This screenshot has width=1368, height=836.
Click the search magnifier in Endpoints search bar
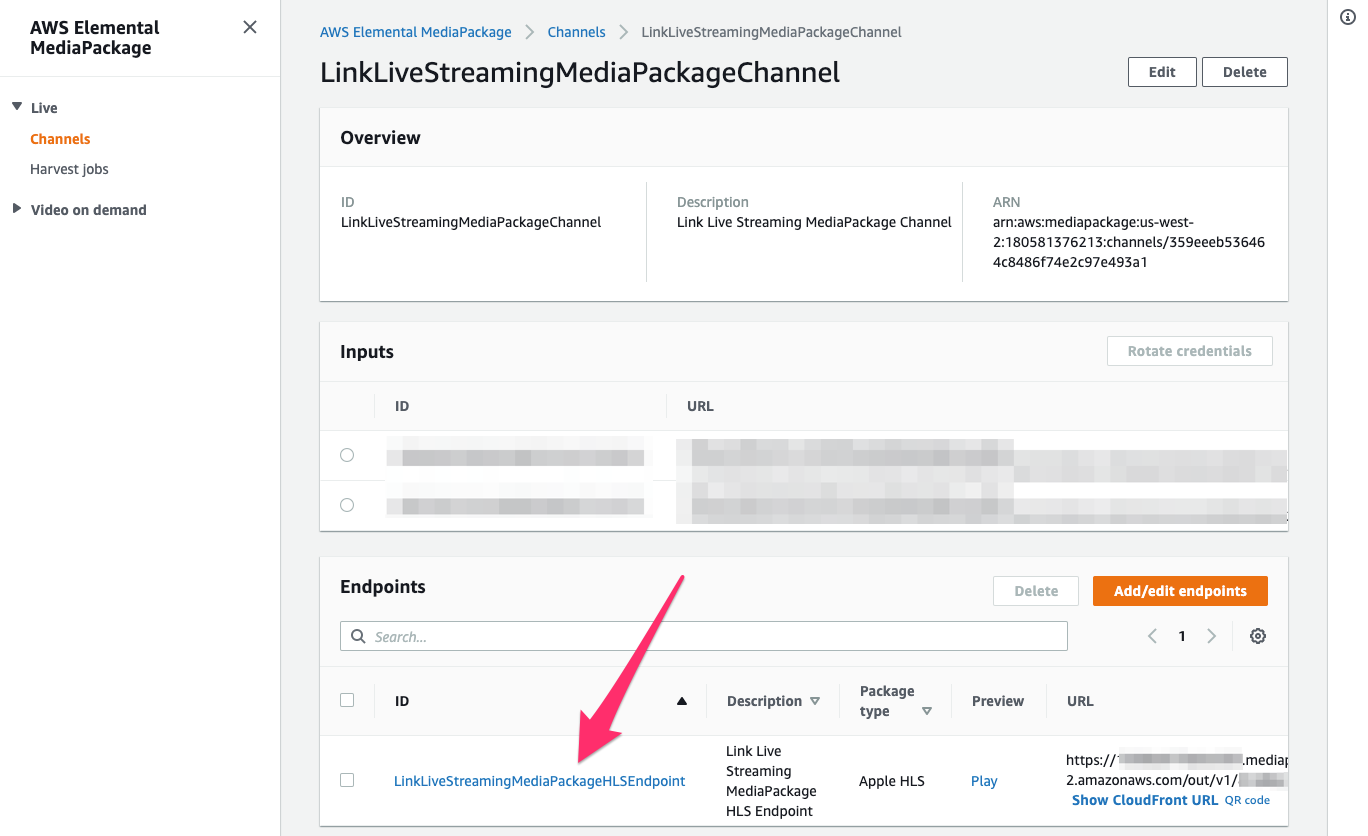[x=358, y=636]
